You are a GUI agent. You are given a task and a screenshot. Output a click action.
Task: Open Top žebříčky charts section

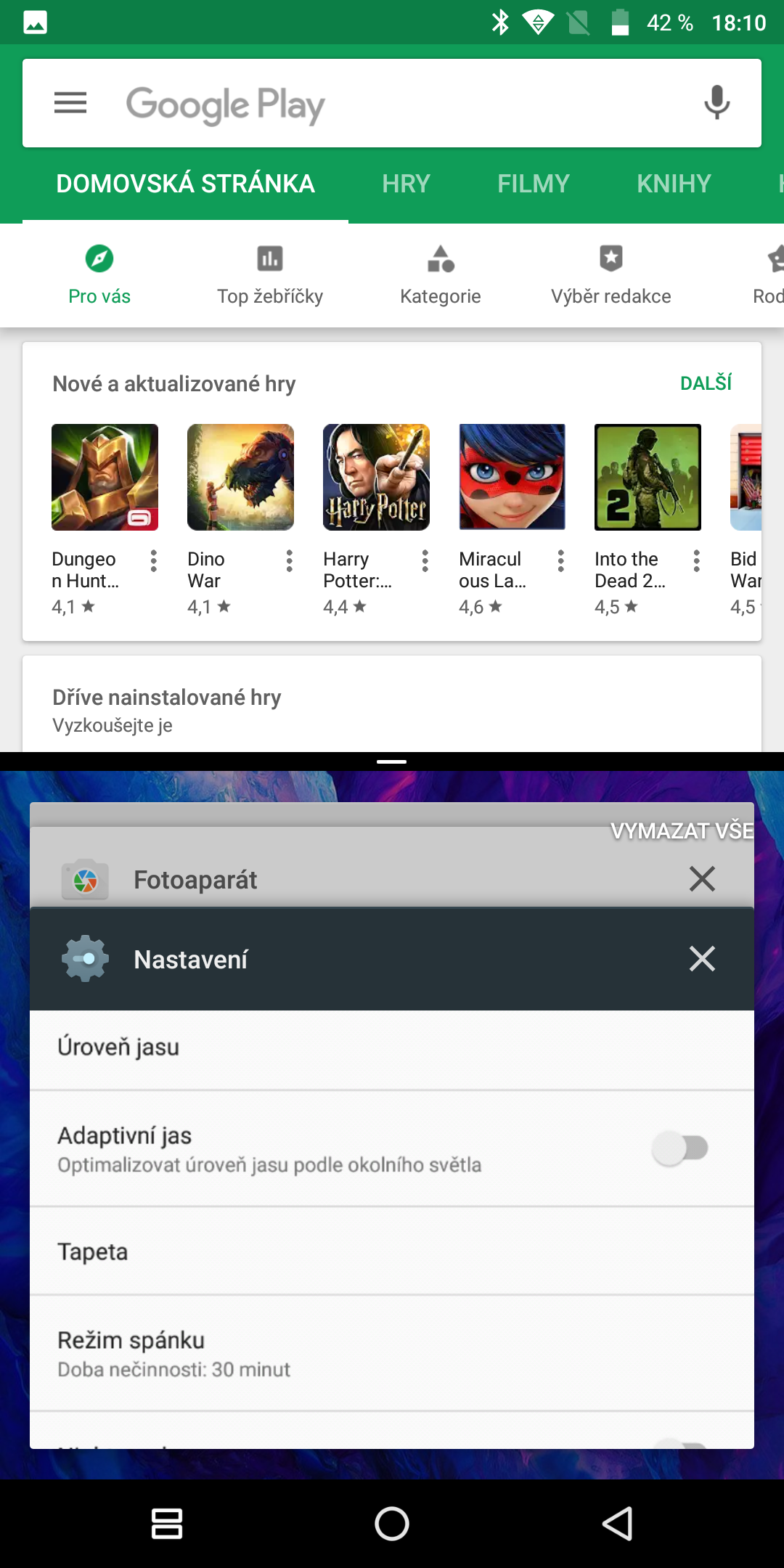pyautogui.click(x=270, y=276)
